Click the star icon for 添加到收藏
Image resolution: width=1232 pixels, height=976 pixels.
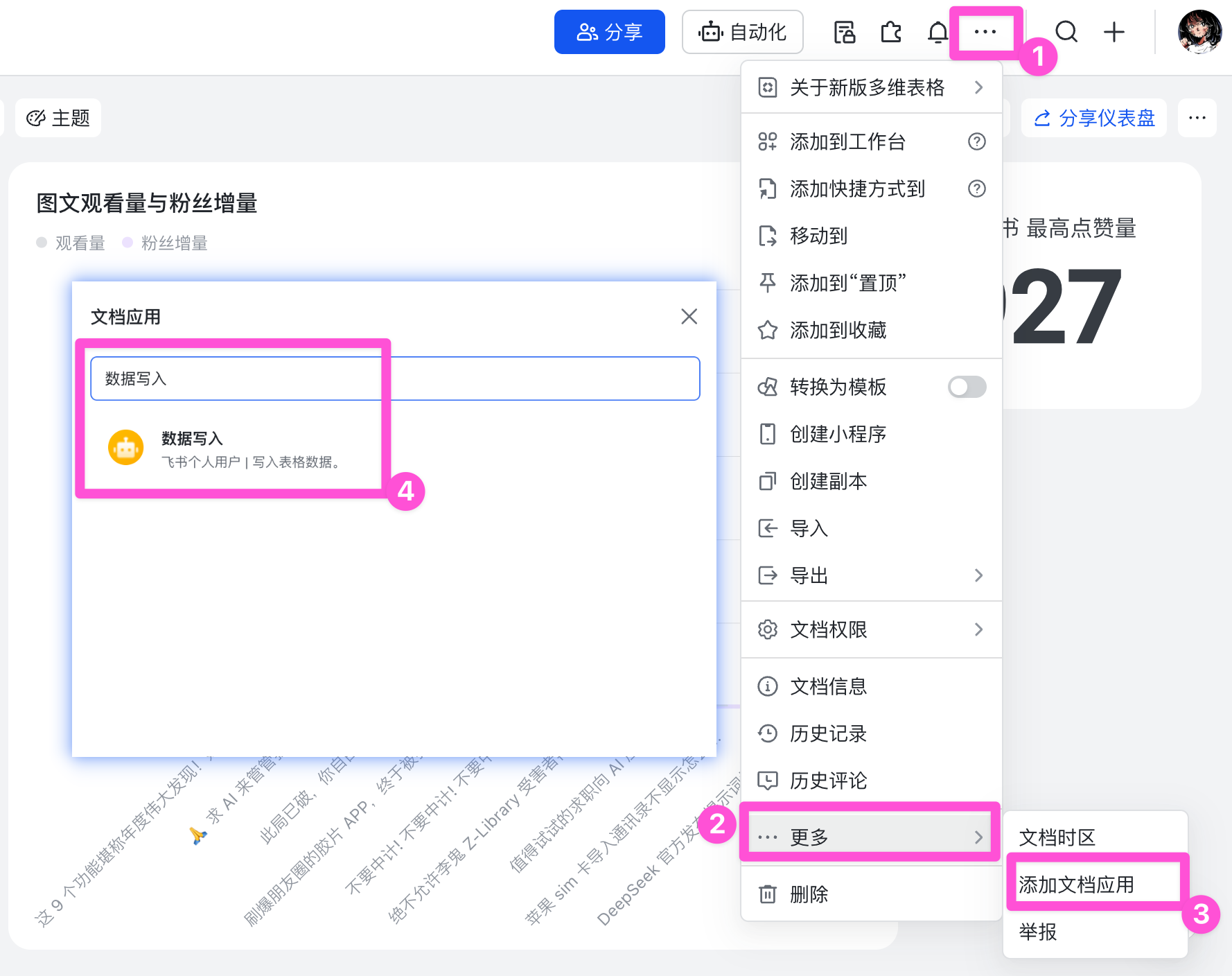768,330
